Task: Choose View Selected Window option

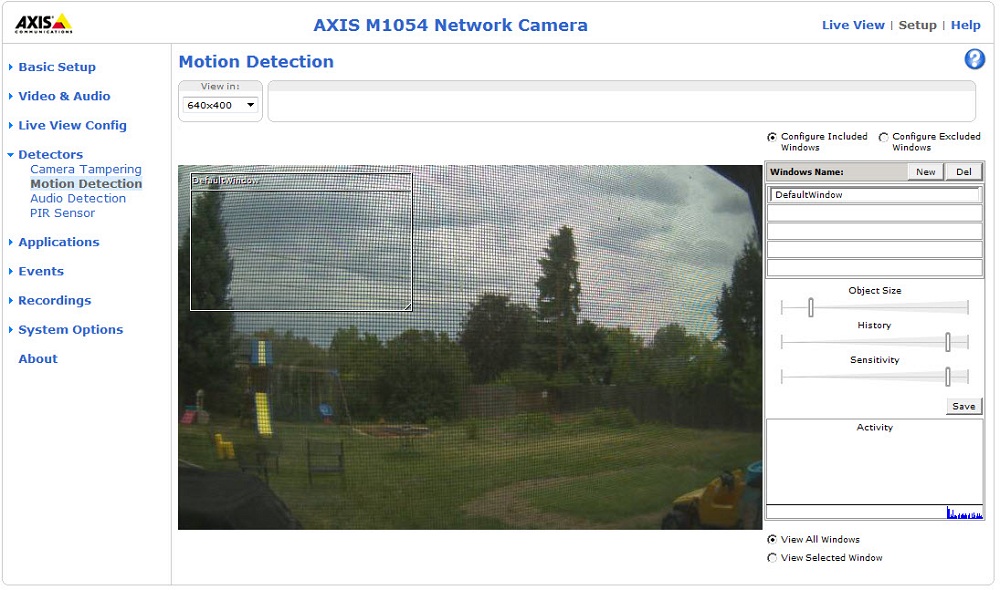Action: [x=772, y=558]
